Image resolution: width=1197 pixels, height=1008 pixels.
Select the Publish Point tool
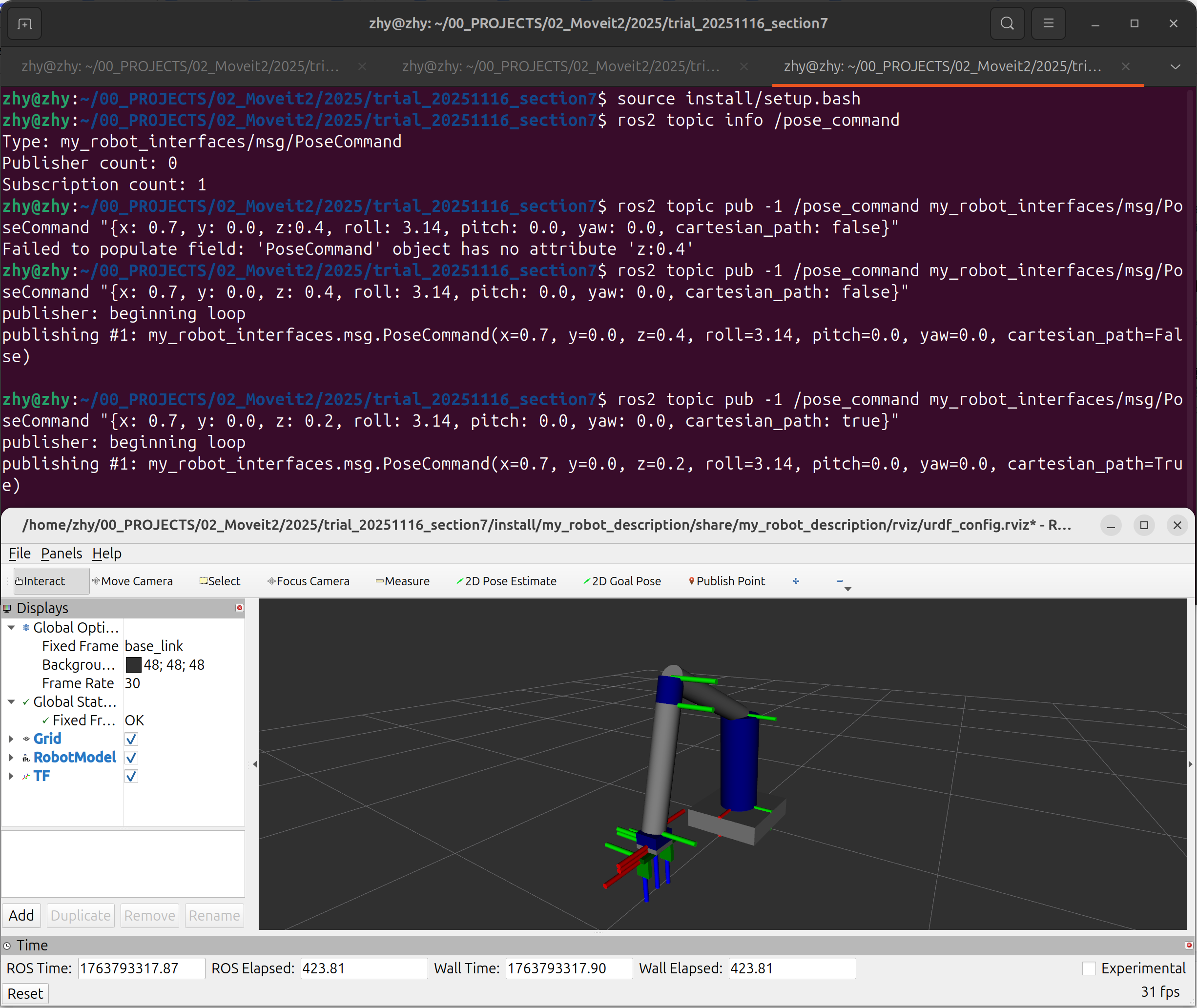pyautogui.click(x=726, y=581)
